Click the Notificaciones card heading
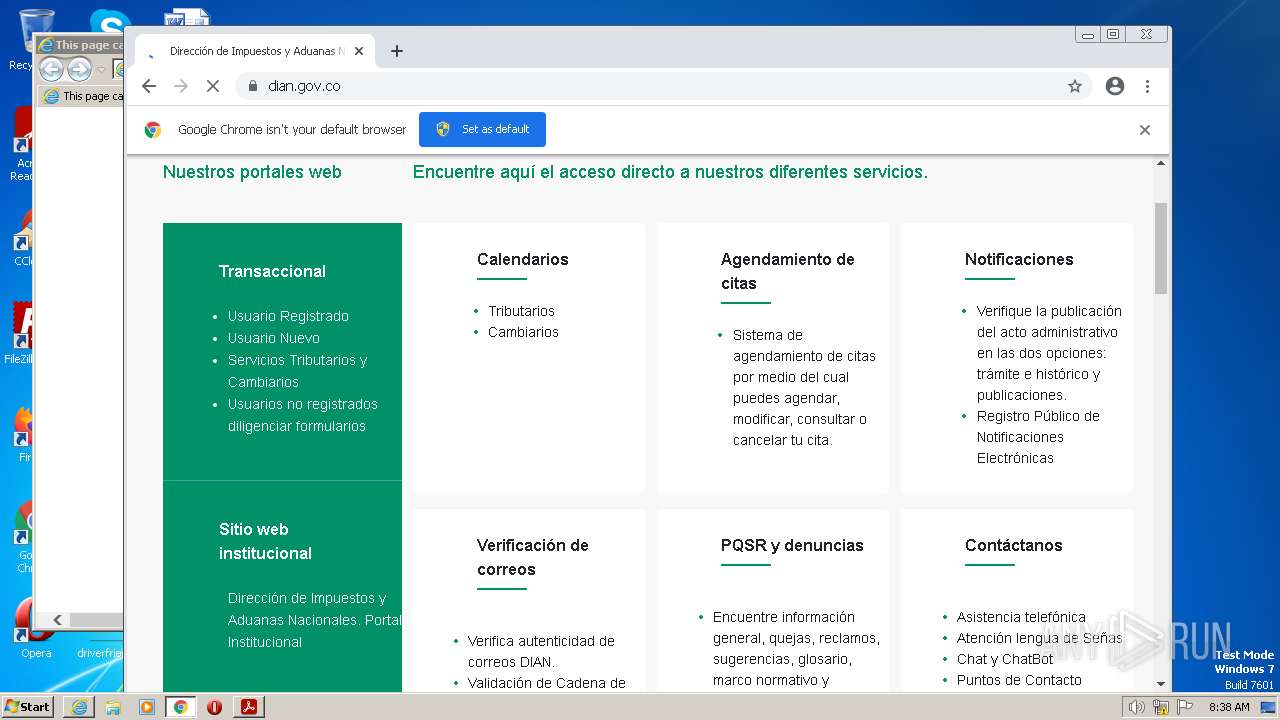 [1019, 259]
